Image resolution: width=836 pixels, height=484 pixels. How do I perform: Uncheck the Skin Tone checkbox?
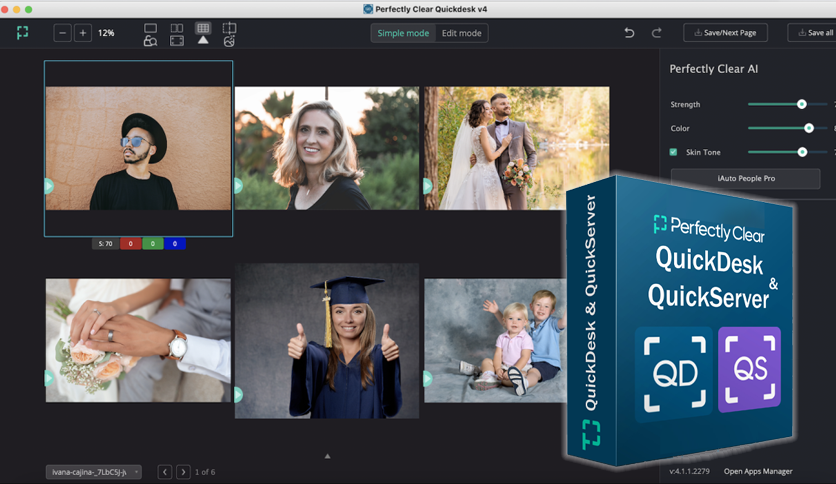[673, 152]
